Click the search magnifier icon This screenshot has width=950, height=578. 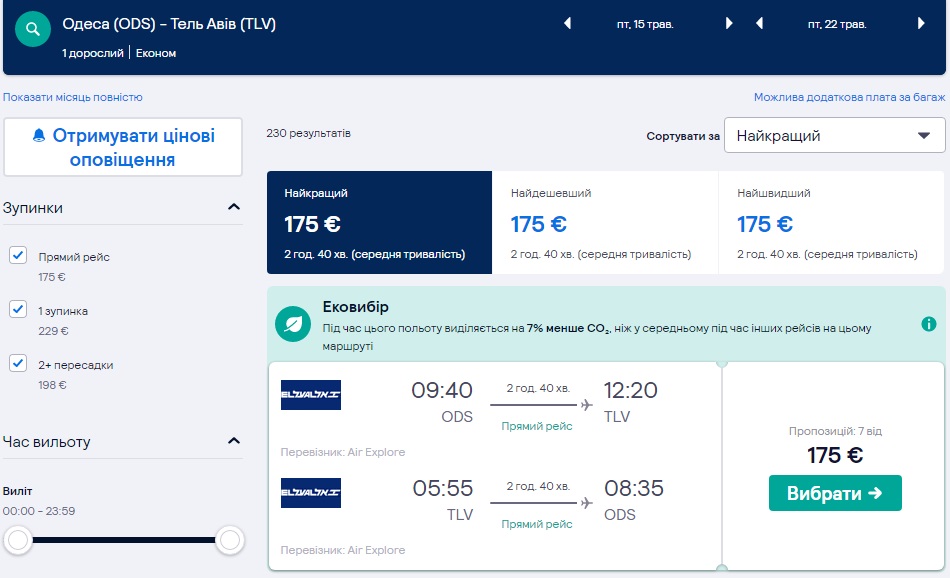(33, 30)
